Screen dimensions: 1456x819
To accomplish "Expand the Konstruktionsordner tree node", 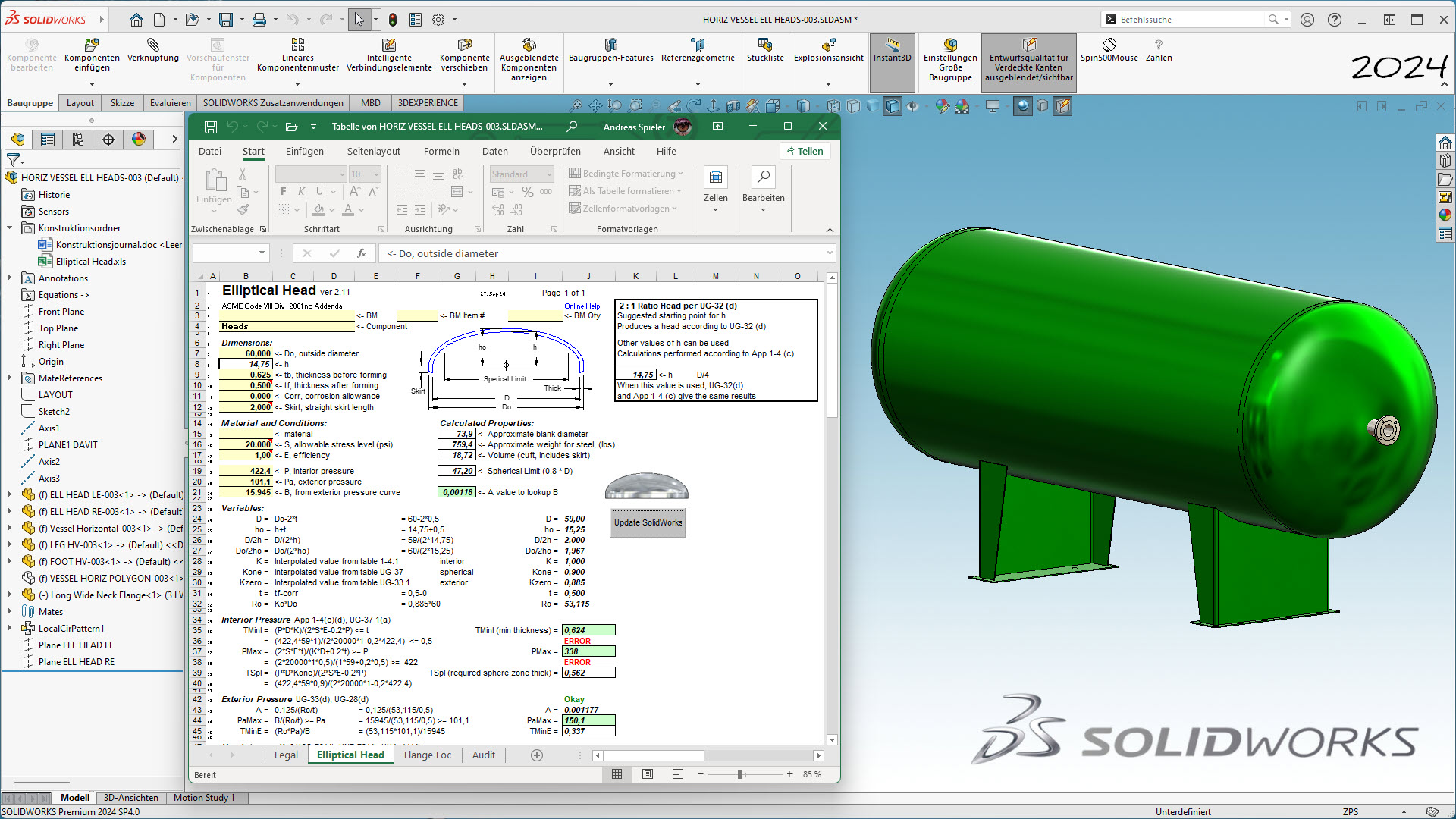I will click(x=10, y=227).
